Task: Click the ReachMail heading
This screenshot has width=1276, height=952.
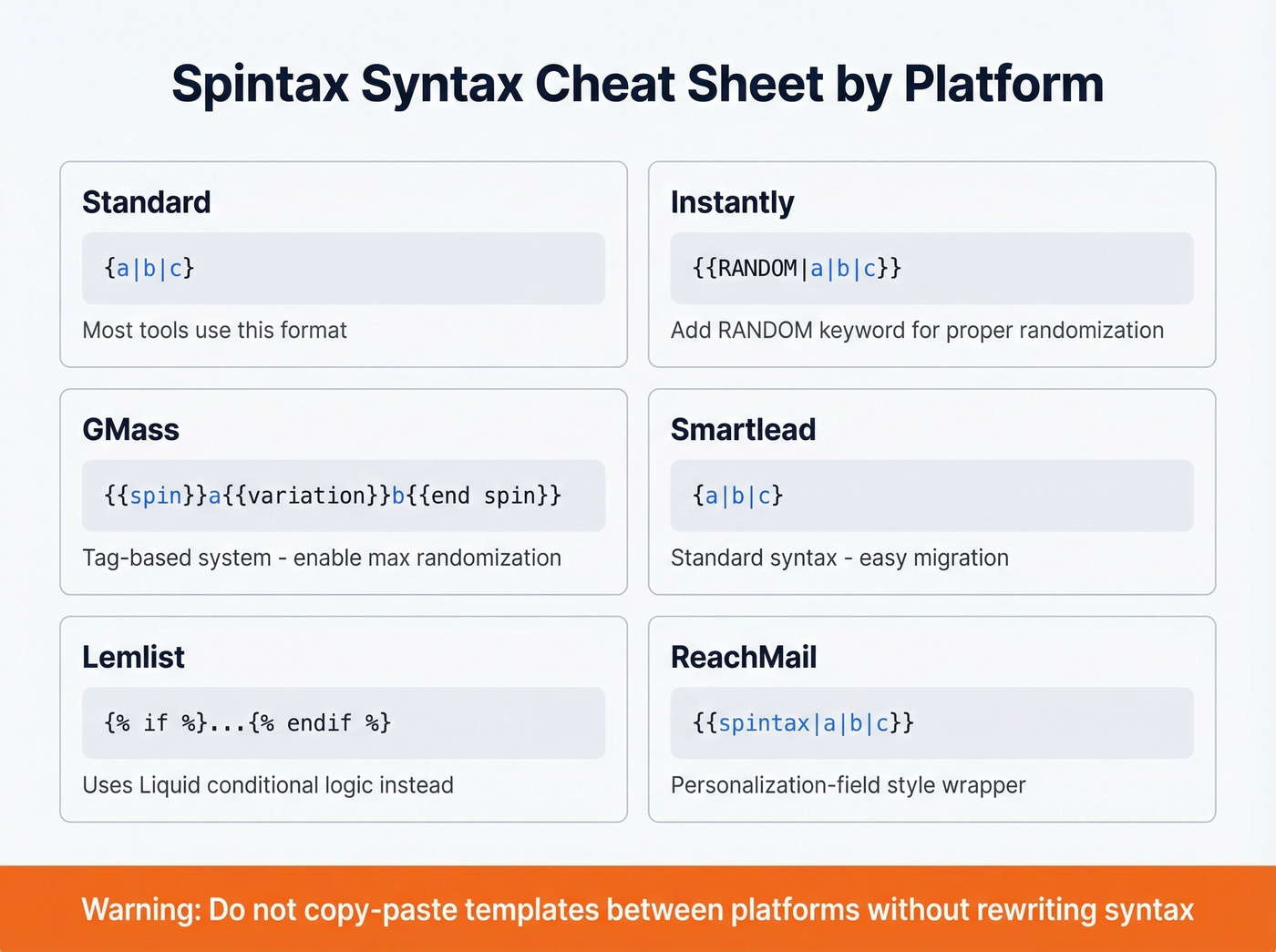Action: (745, 657)
